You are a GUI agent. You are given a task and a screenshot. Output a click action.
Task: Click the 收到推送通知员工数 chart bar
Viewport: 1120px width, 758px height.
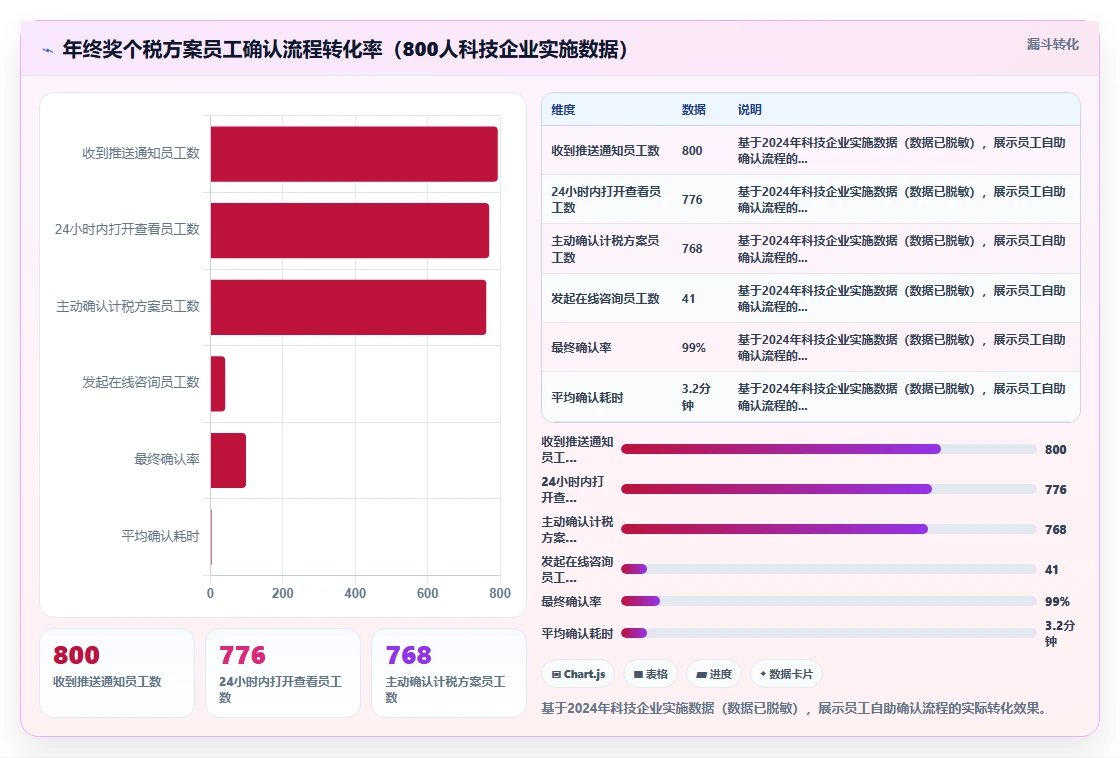pos(354,154)
